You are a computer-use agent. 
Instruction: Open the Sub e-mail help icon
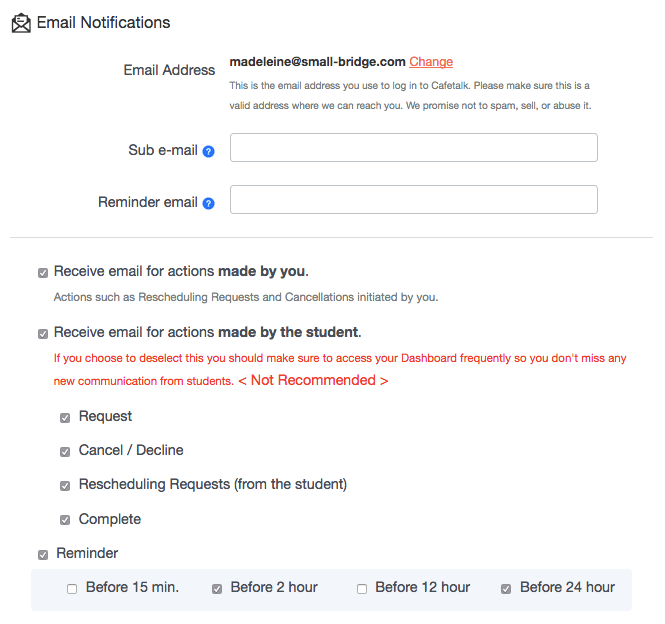208,151
